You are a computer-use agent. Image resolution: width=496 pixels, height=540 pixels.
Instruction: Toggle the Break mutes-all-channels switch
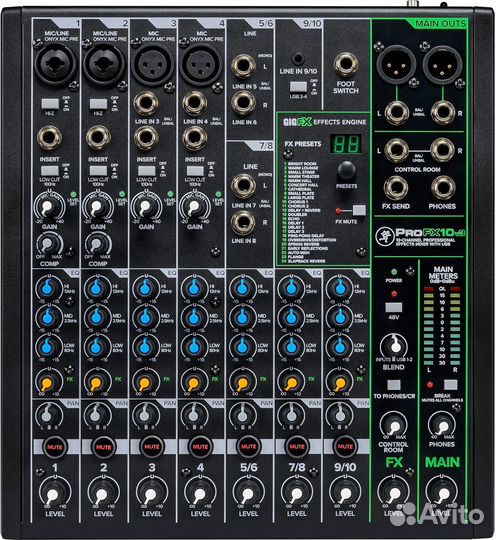point(451,385)
